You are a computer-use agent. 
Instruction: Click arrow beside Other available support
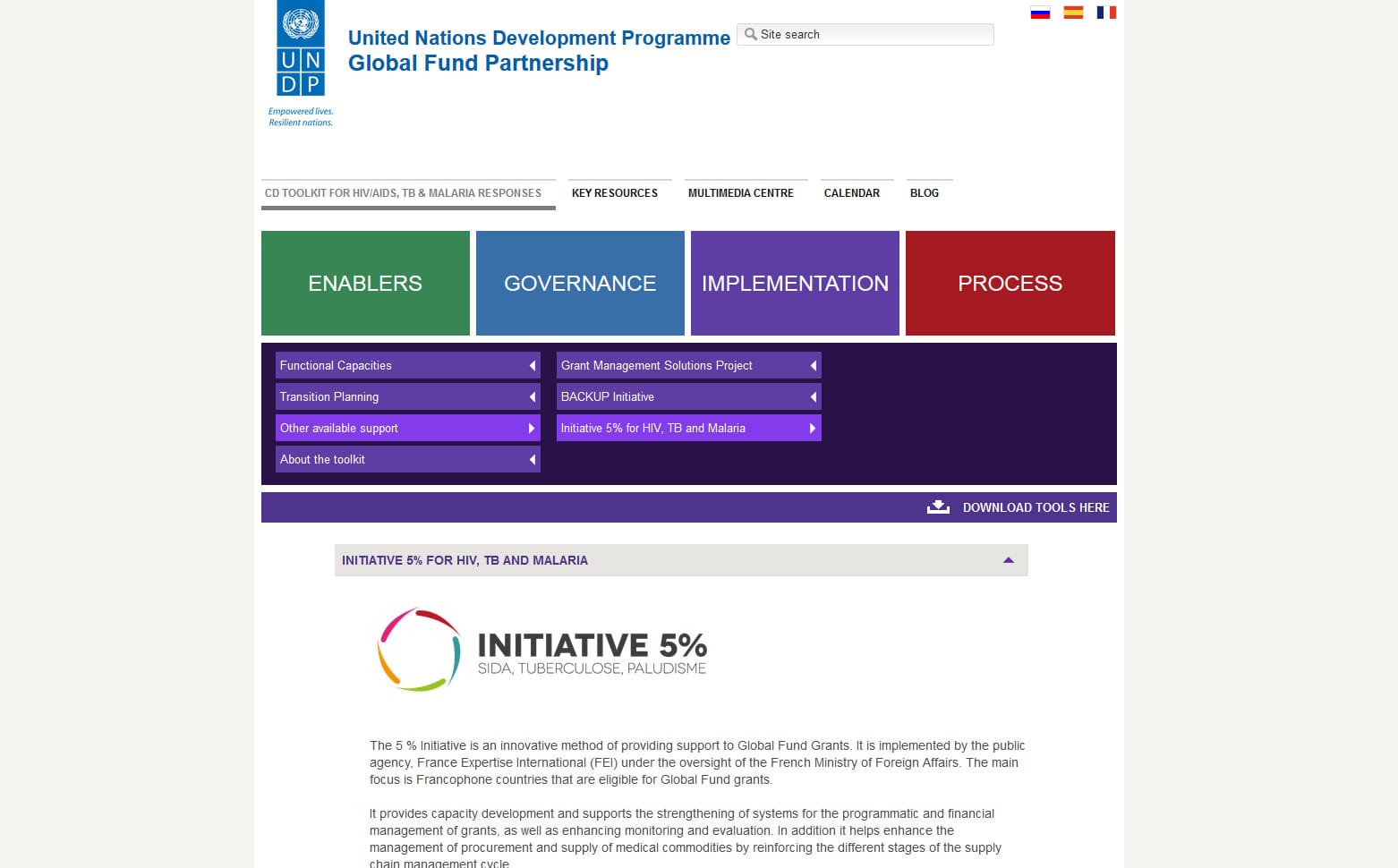pos(532,428)
